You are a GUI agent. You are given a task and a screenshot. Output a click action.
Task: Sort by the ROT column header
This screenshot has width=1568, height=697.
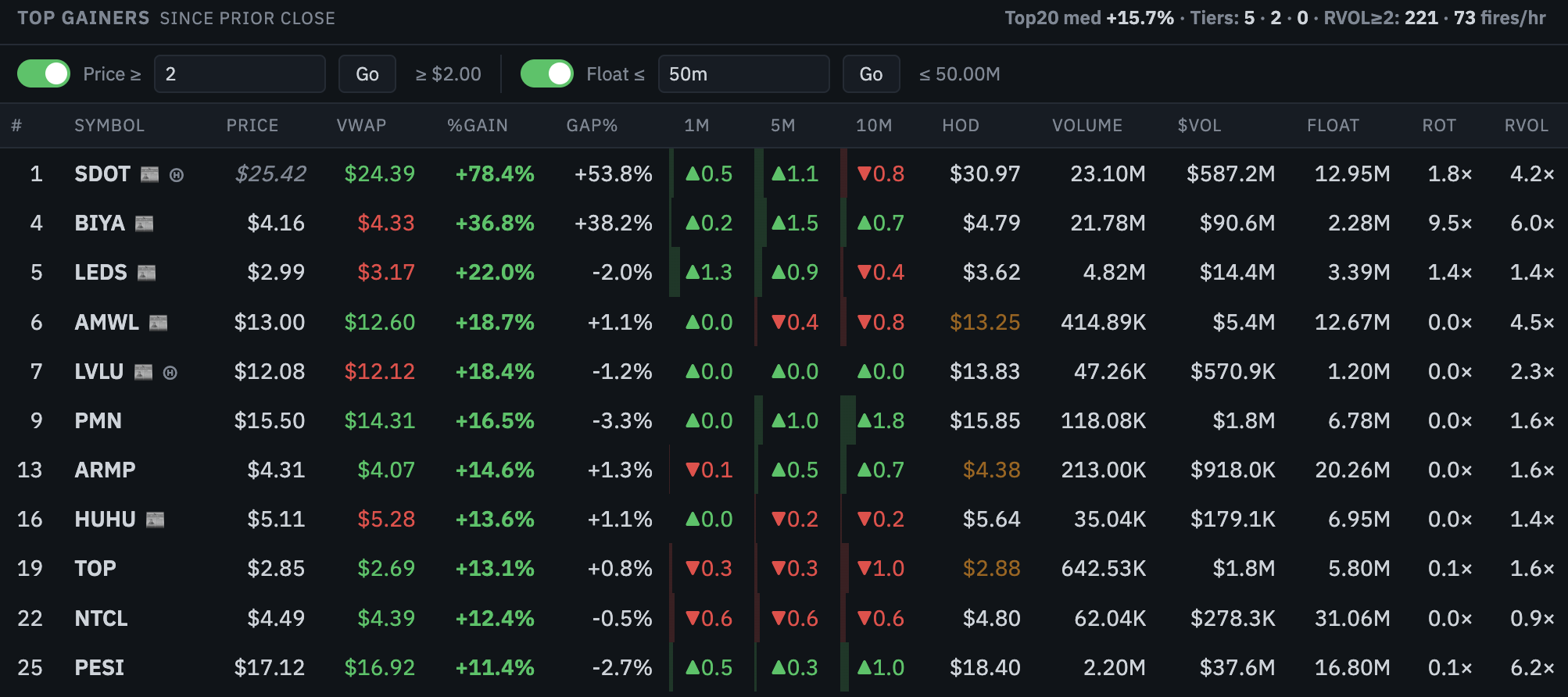pos(1439,126)
